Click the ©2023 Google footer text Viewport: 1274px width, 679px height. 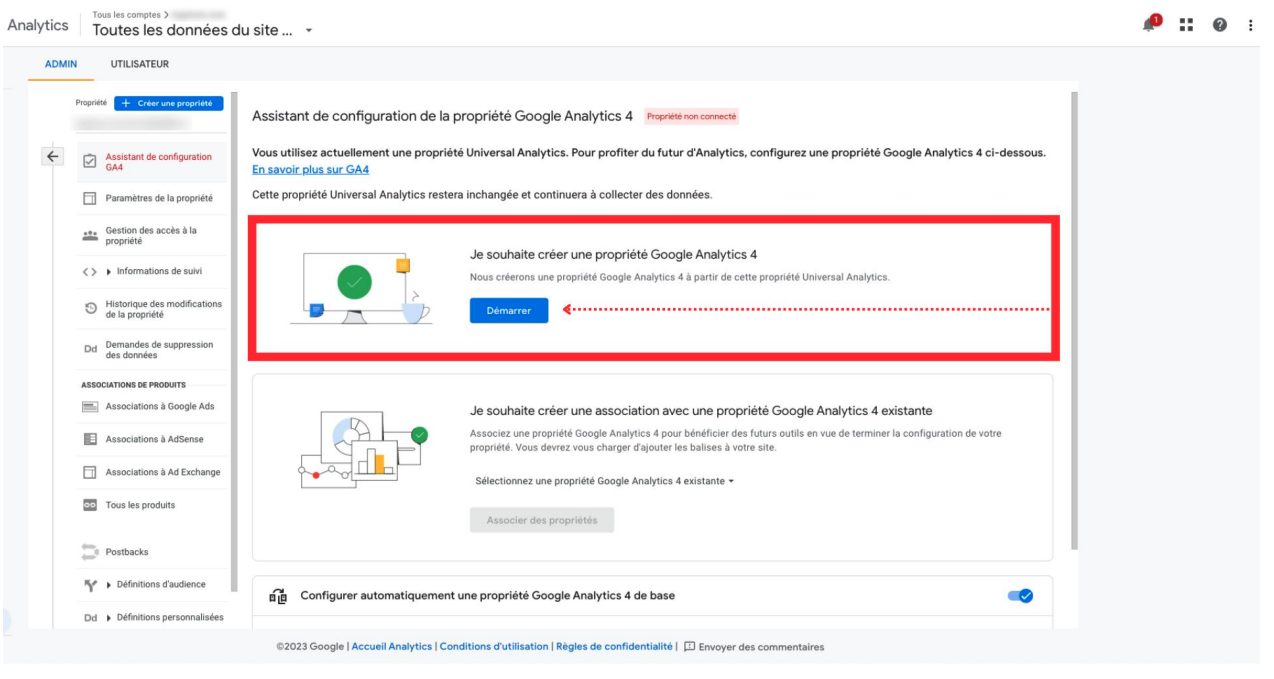(311, 647)
